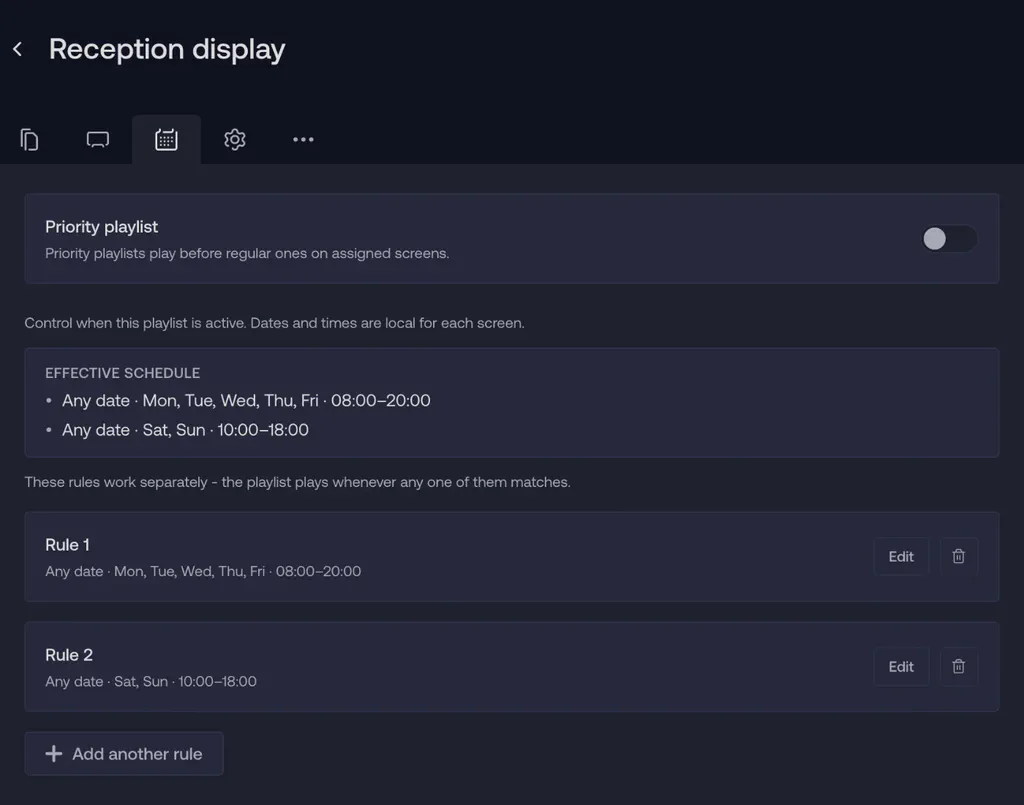Screen dimensions: 1024x805
Task: Click the Priority playlist heading
Action: click(101, 227)
